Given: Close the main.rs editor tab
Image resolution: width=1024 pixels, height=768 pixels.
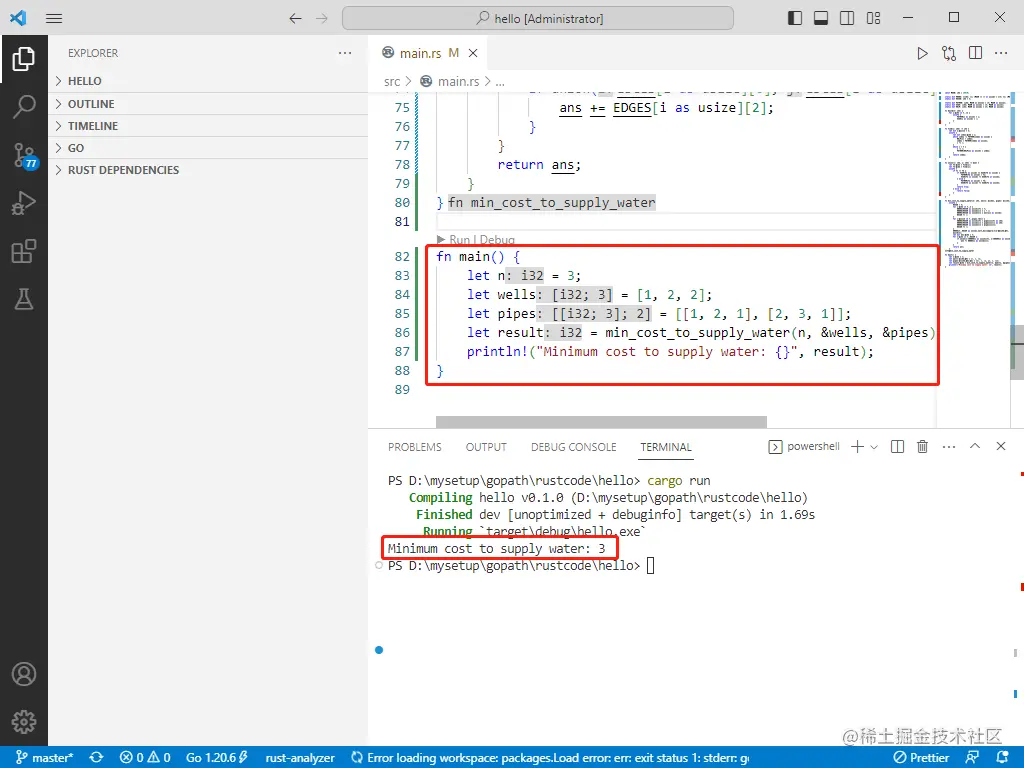Looking at the screenshot, I should click(x=473, y=53).
